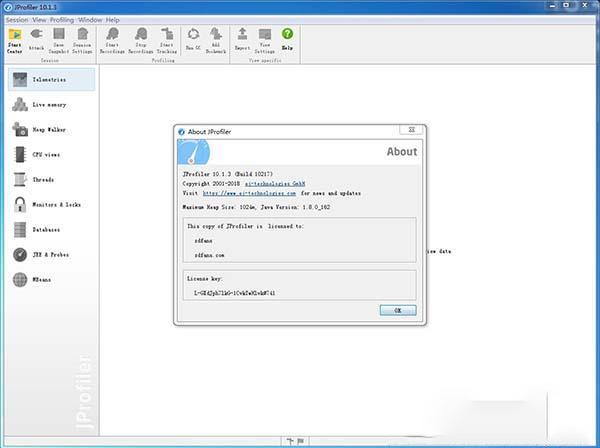Click the JProfiler 10.1.3 build version text
This screenshot has height=448, width=600.
[x=228, y=174]
